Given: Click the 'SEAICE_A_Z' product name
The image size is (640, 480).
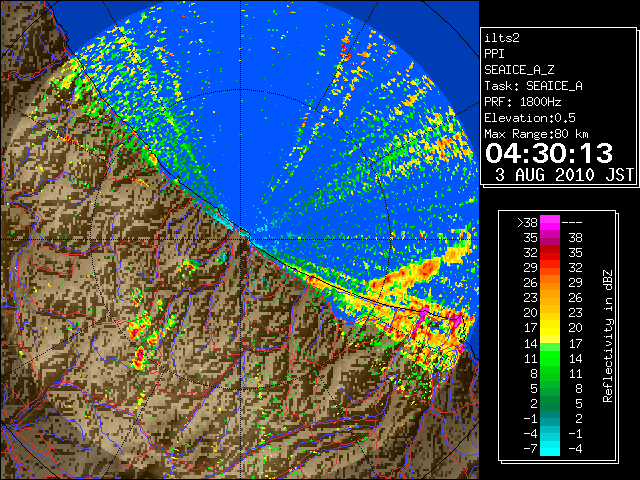Looking at the screenshot, I should click(519, 70).
